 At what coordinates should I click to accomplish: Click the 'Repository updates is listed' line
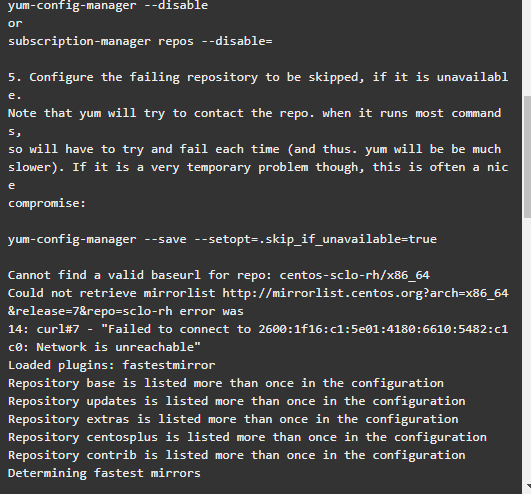[237, 401]
